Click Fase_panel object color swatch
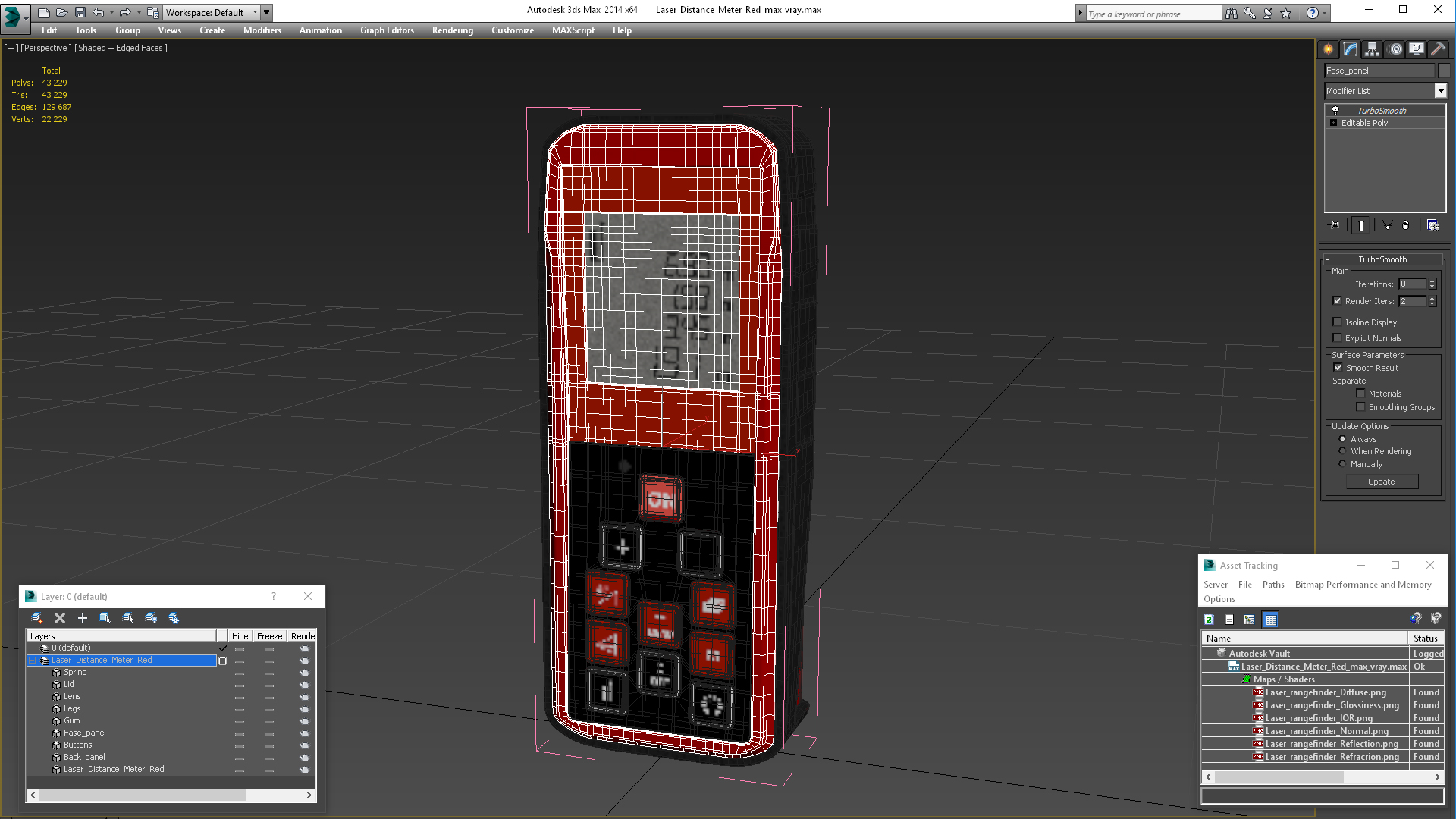The width and height of the screenshot is (1456, 819). tap(1443, 71)
